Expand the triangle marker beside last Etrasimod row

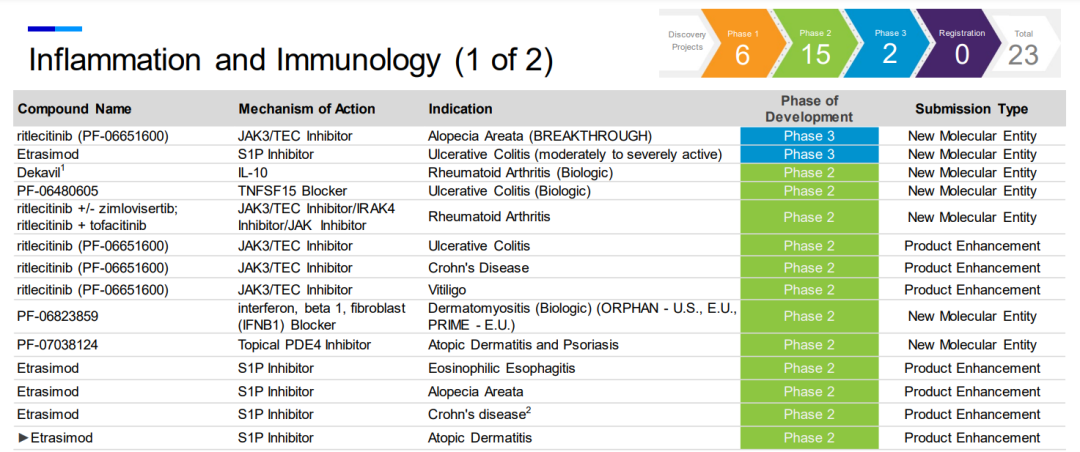23,438
